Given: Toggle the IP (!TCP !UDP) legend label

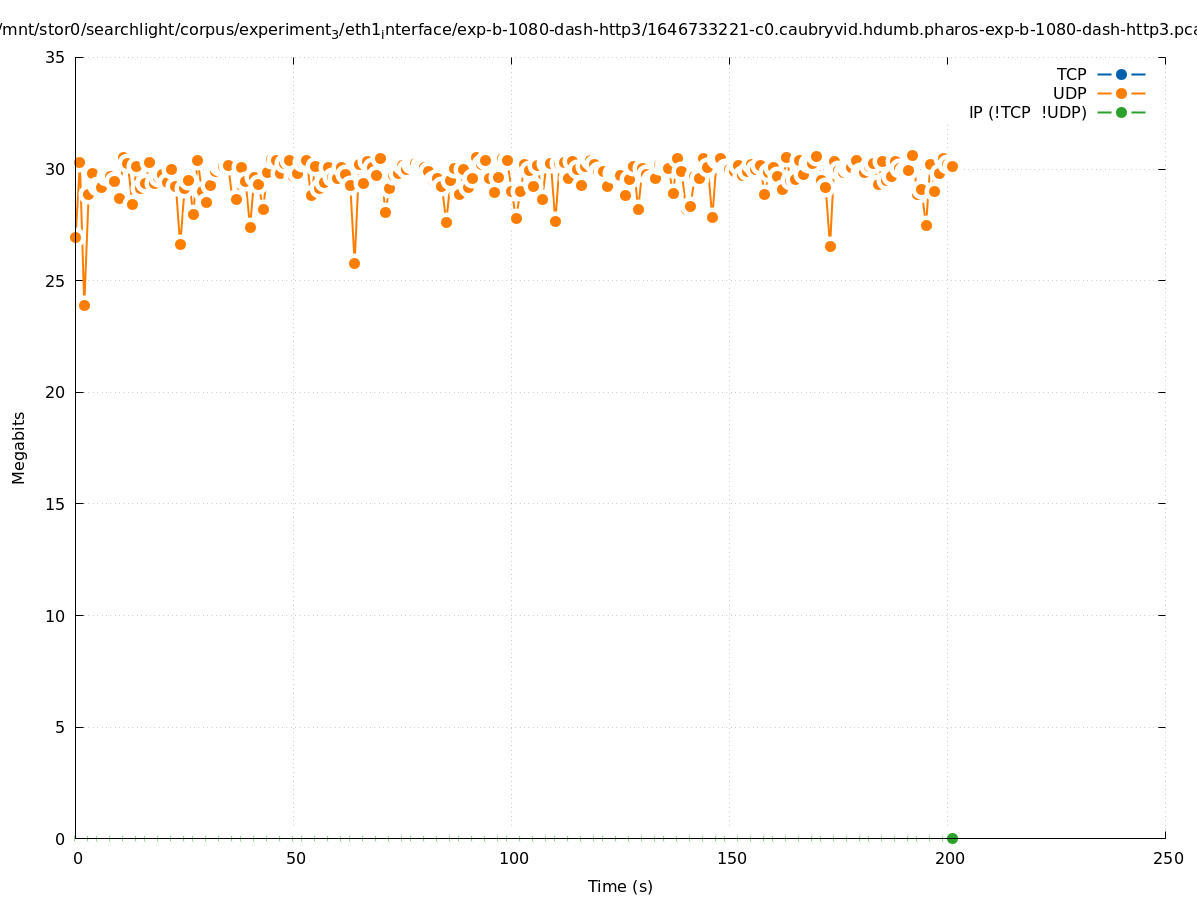Looking at the screenshot, I should point(1027,112).
